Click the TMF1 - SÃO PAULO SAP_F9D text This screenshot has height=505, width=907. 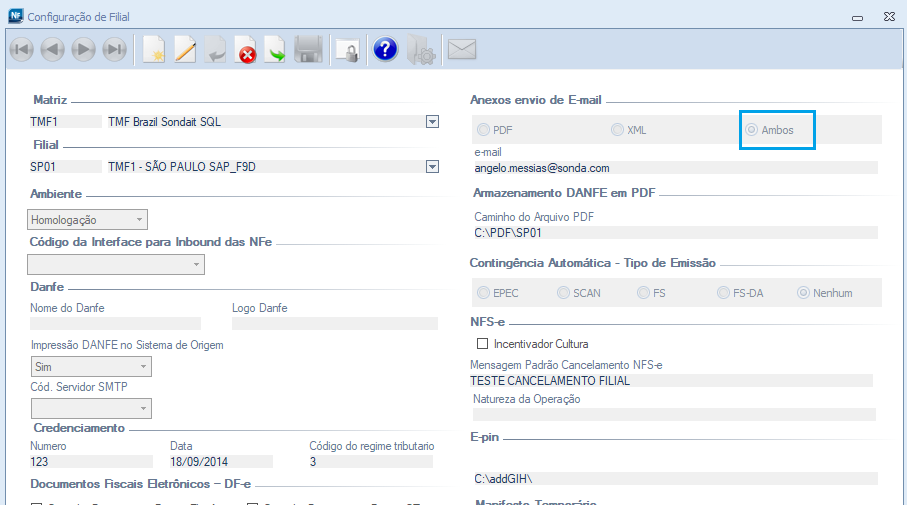182,167
